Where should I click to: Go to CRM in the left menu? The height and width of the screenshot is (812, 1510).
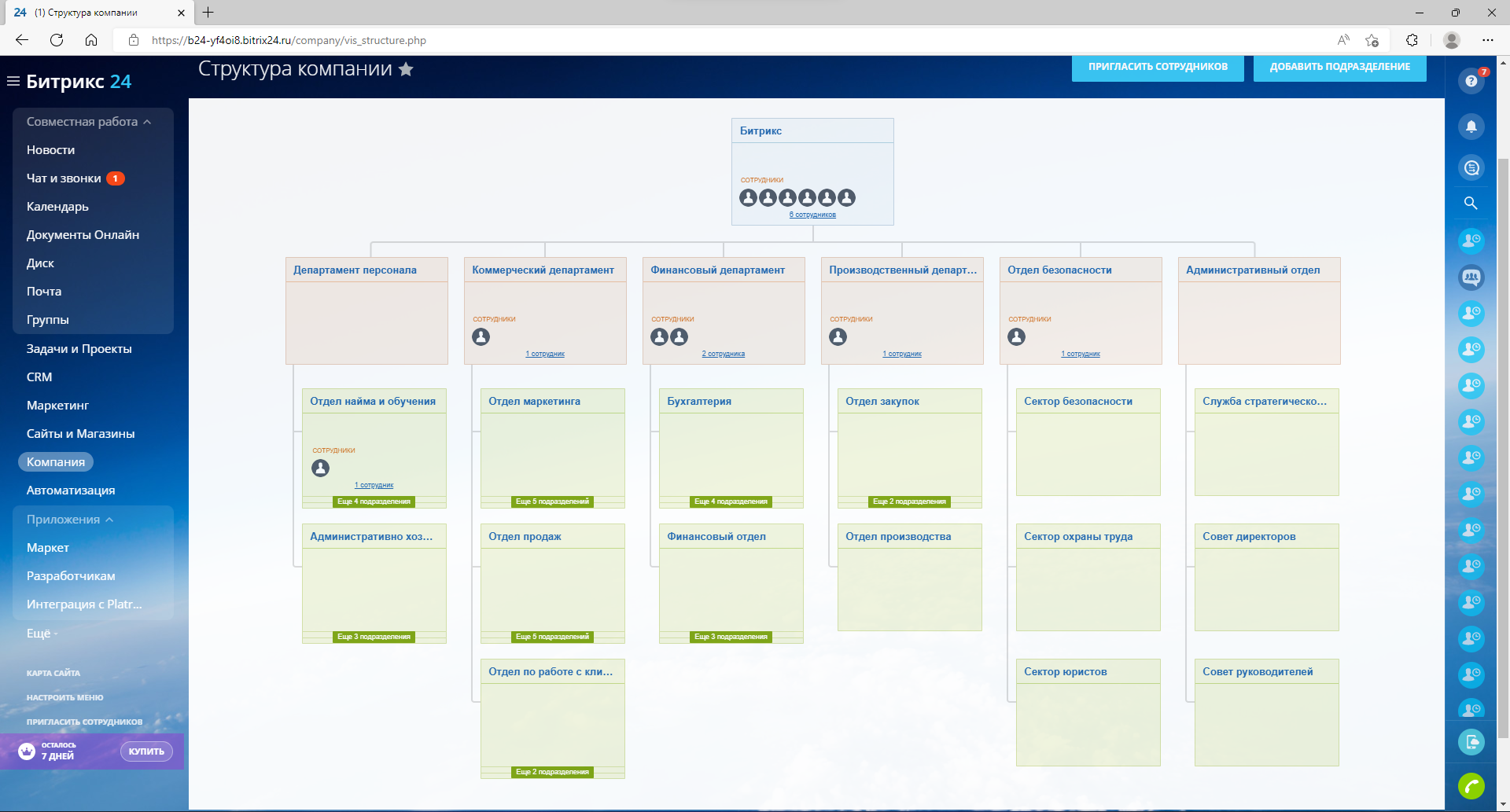click(39, 377)
